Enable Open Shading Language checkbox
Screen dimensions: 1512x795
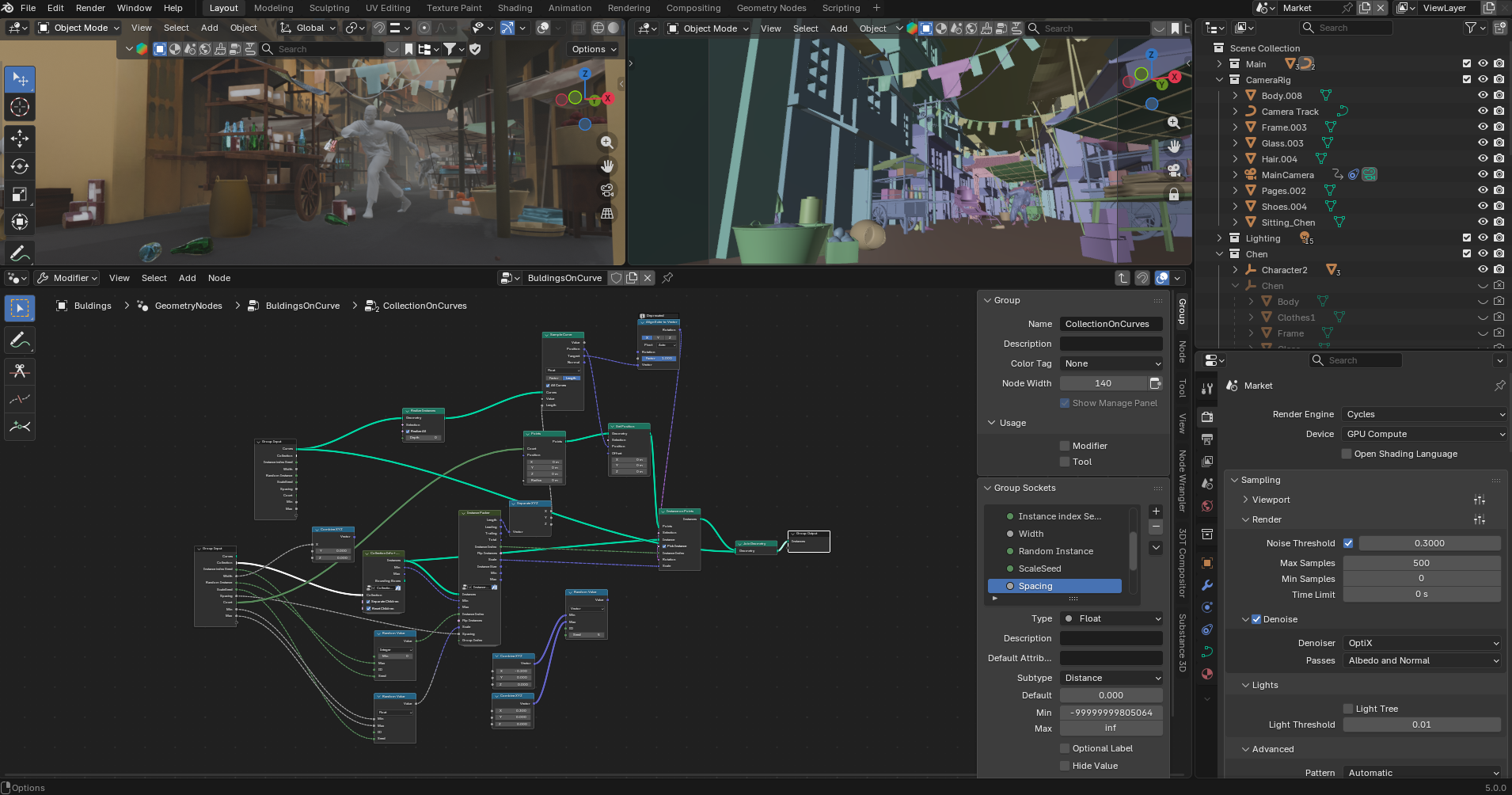pos(1347,454)
